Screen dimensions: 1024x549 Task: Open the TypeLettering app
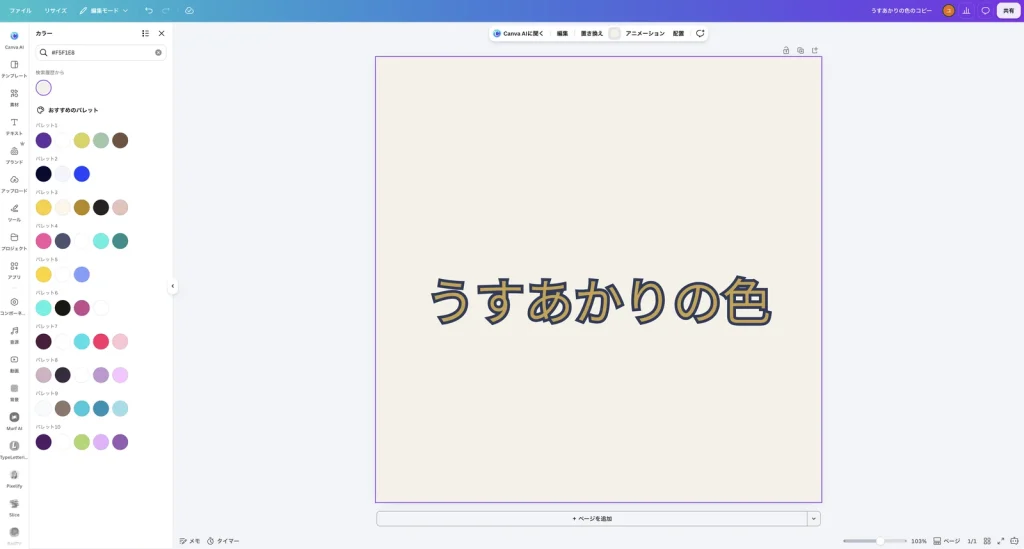pos(14,449)
